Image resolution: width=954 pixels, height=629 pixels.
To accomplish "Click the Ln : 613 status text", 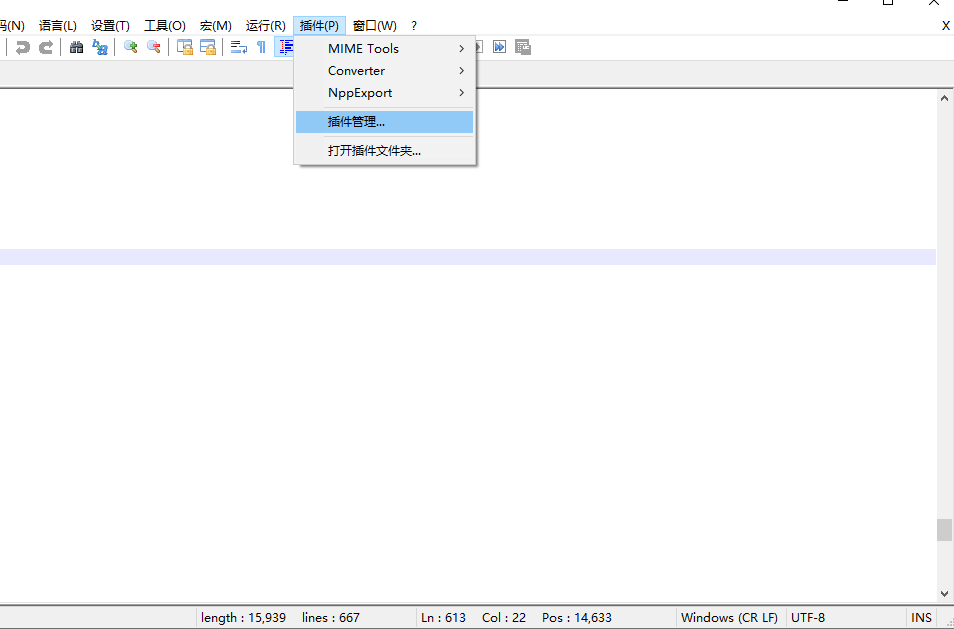I will [444, 617].
